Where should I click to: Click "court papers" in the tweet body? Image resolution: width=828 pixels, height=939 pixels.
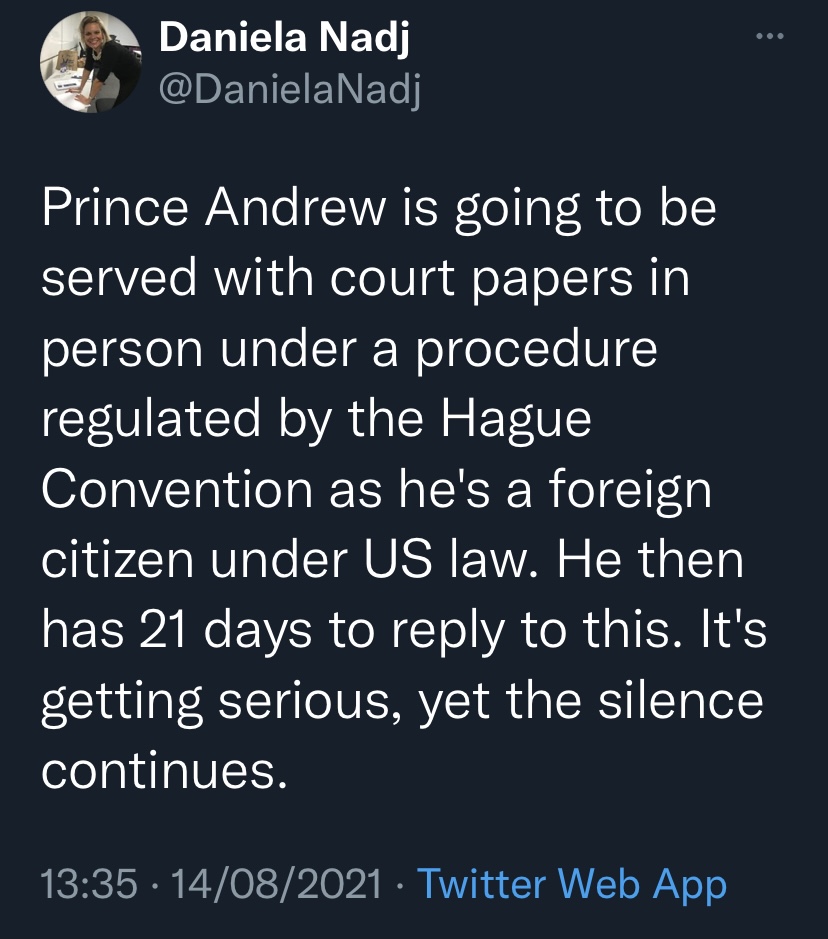481,279
